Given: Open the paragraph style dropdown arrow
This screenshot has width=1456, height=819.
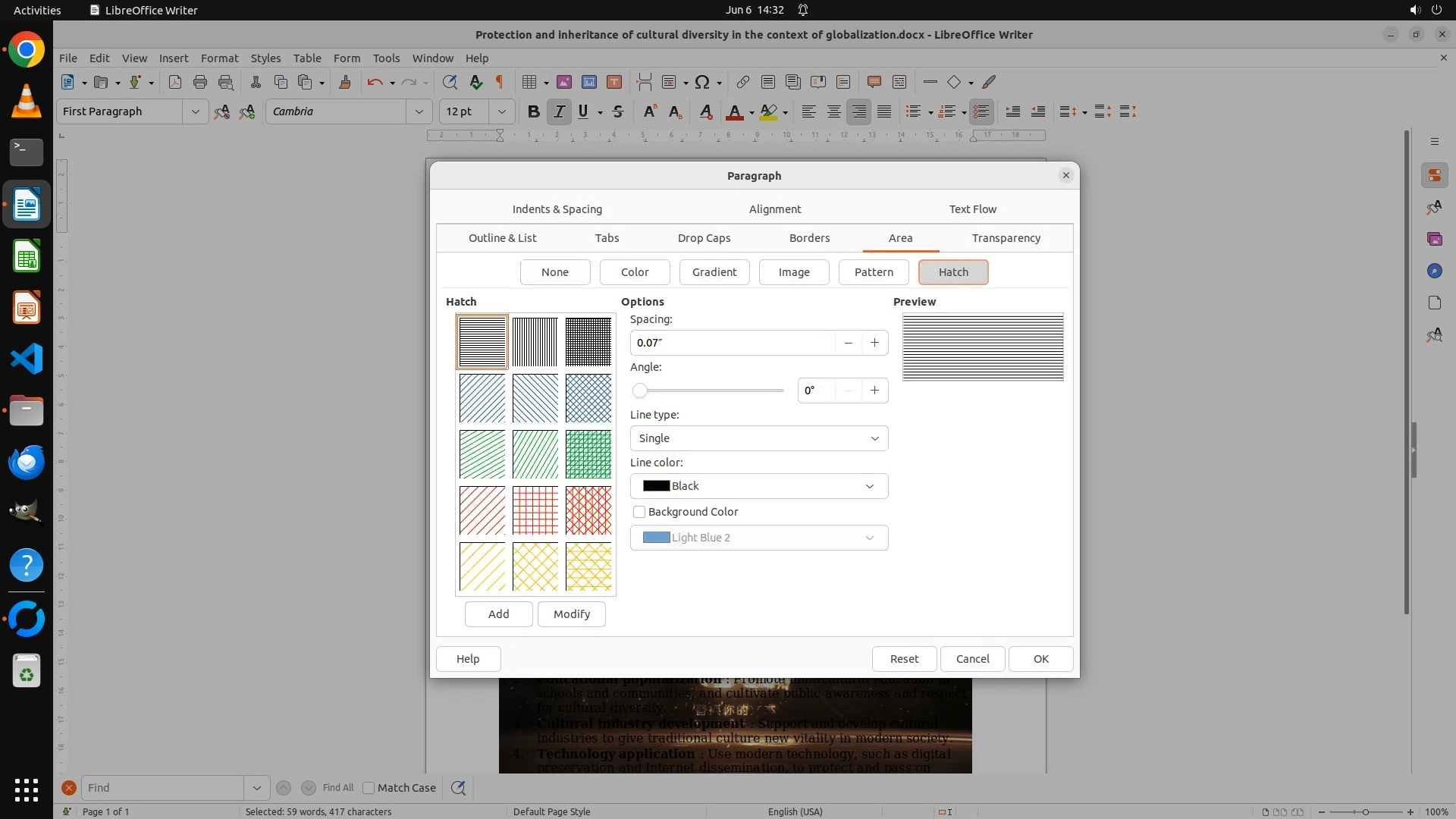Looking at the screenshot, I should pyautogui.click(x=195, y=111).
